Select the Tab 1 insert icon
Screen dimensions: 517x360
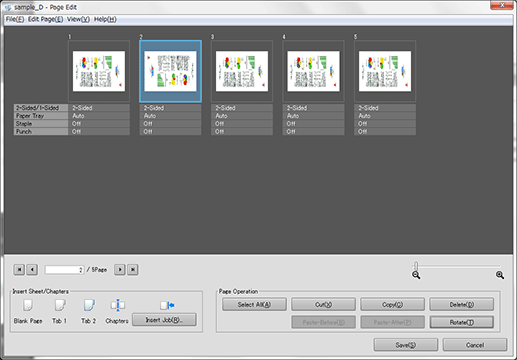(x=60, y=305)
